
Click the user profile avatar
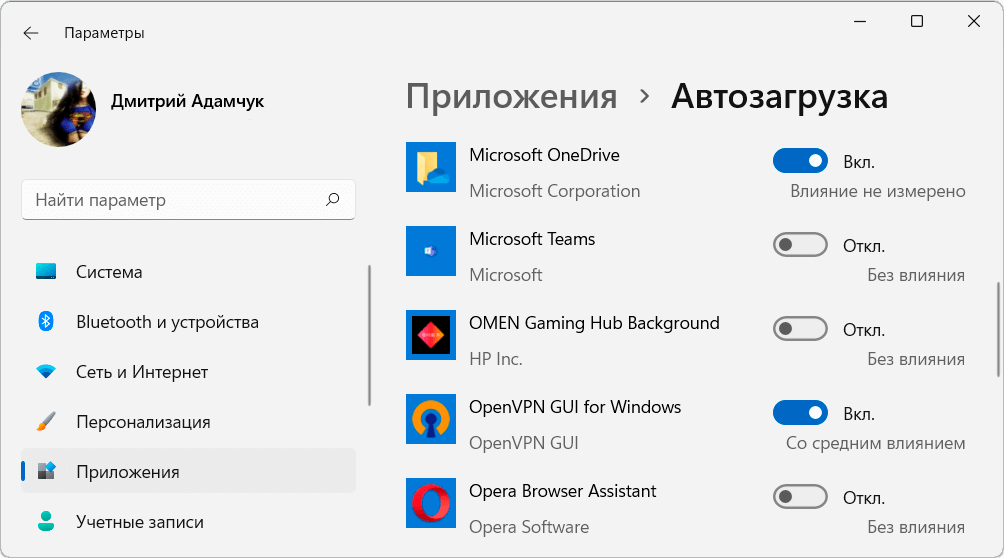point(59,109)
